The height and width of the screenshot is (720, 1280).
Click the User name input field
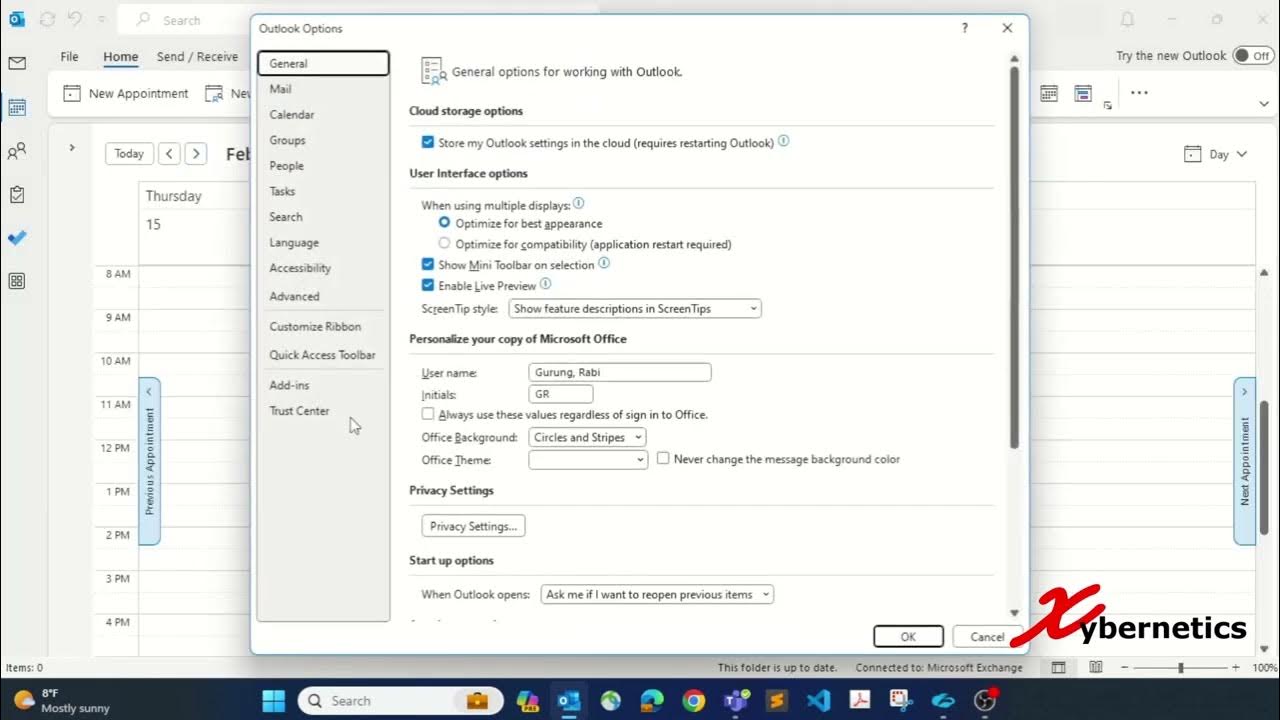pyautogui.click(x=620, y=372)
